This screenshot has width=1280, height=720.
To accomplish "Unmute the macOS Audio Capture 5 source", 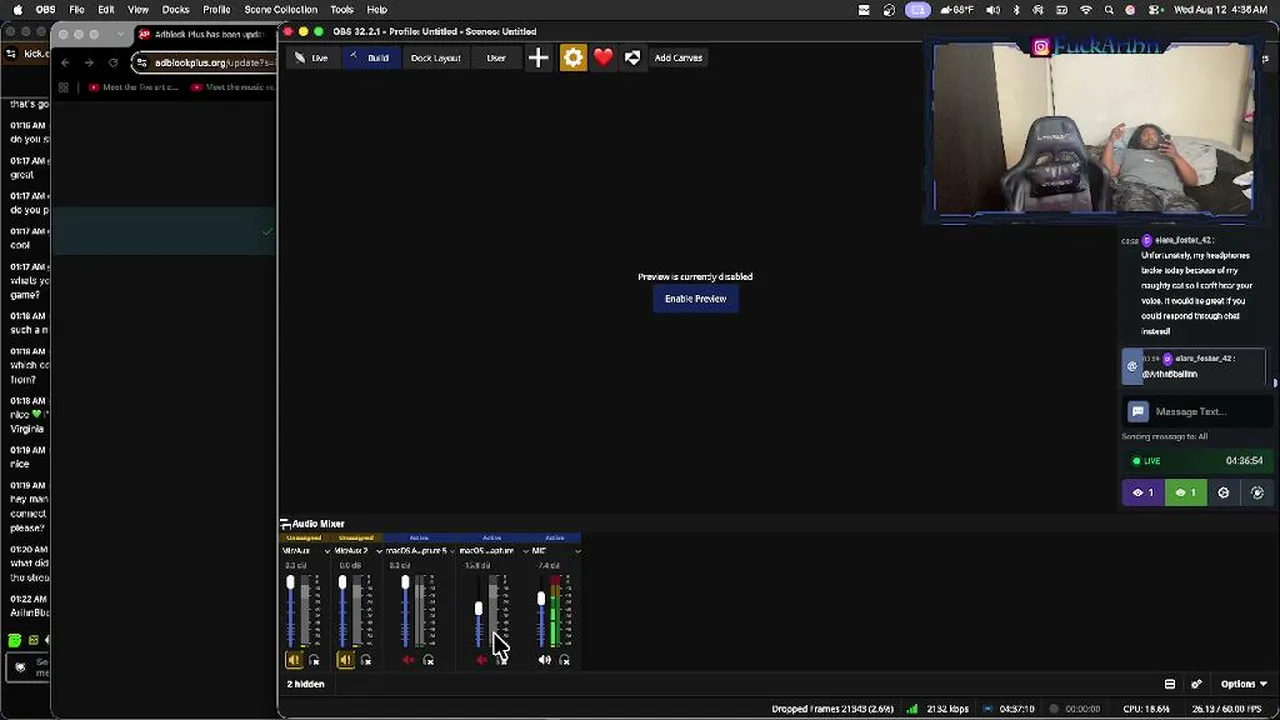I will coord(408,660).
